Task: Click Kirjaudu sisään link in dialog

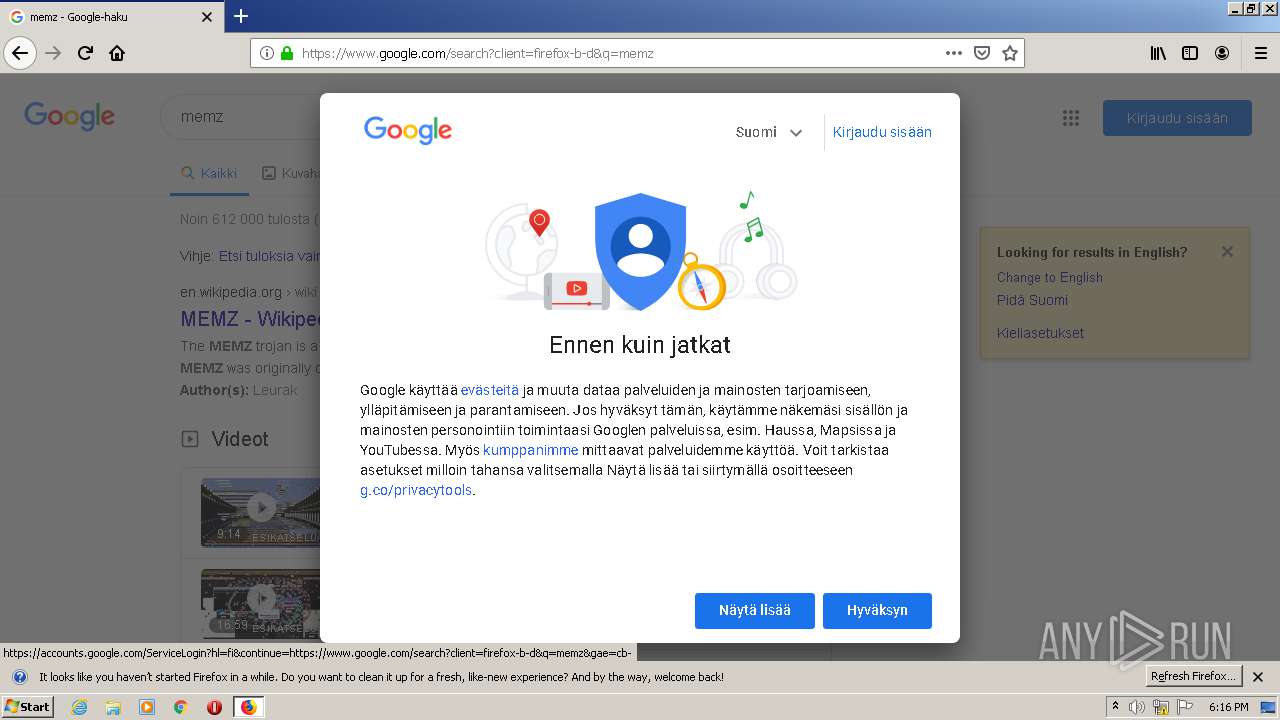Action: coord(882,132)
